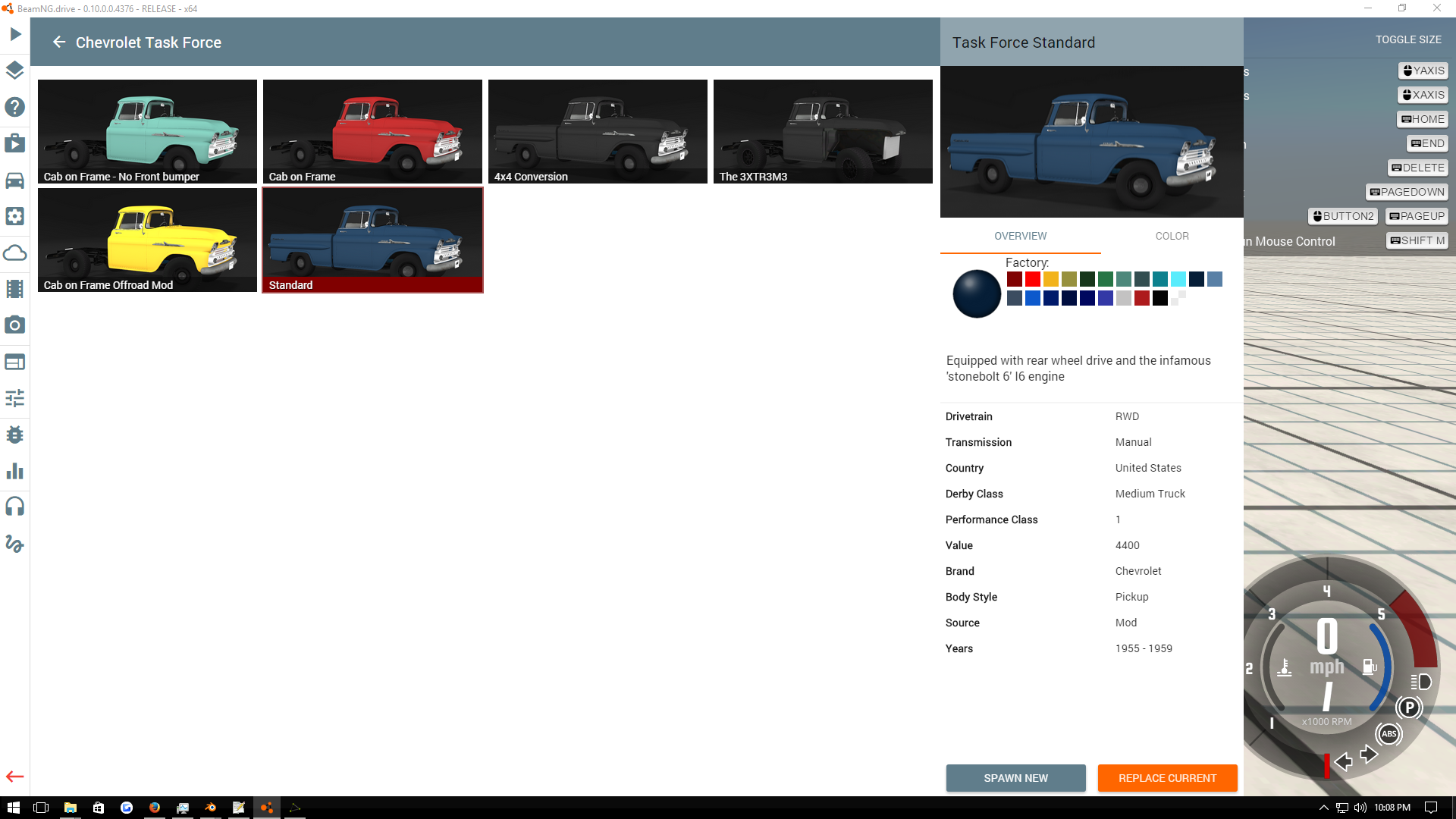Click the large Task Force Standard preview image
1456x819 pixels.
[x=1092, y=142]
